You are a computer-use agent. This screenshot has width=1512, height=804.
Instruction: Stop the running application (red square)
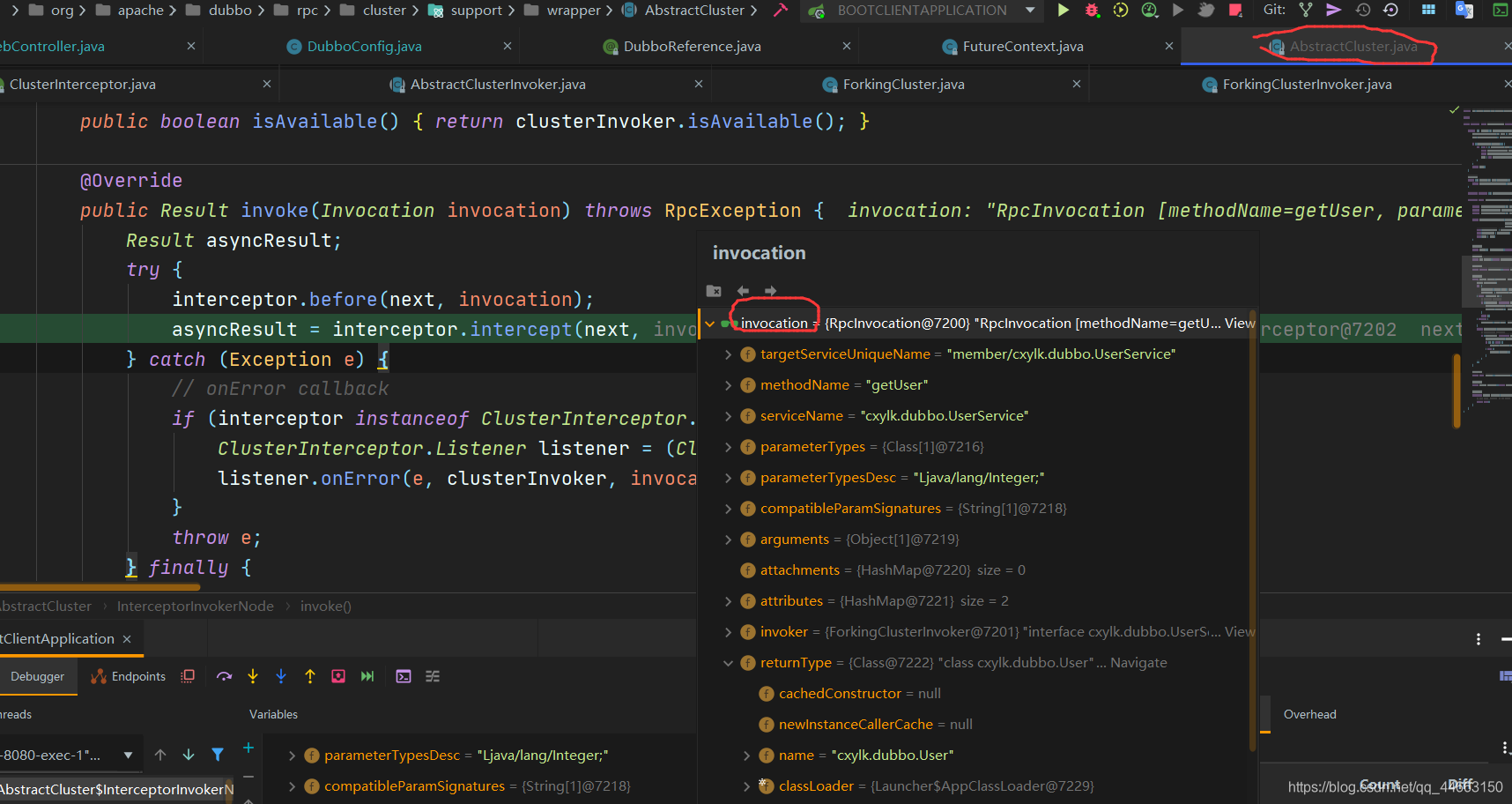(1235, 11)
